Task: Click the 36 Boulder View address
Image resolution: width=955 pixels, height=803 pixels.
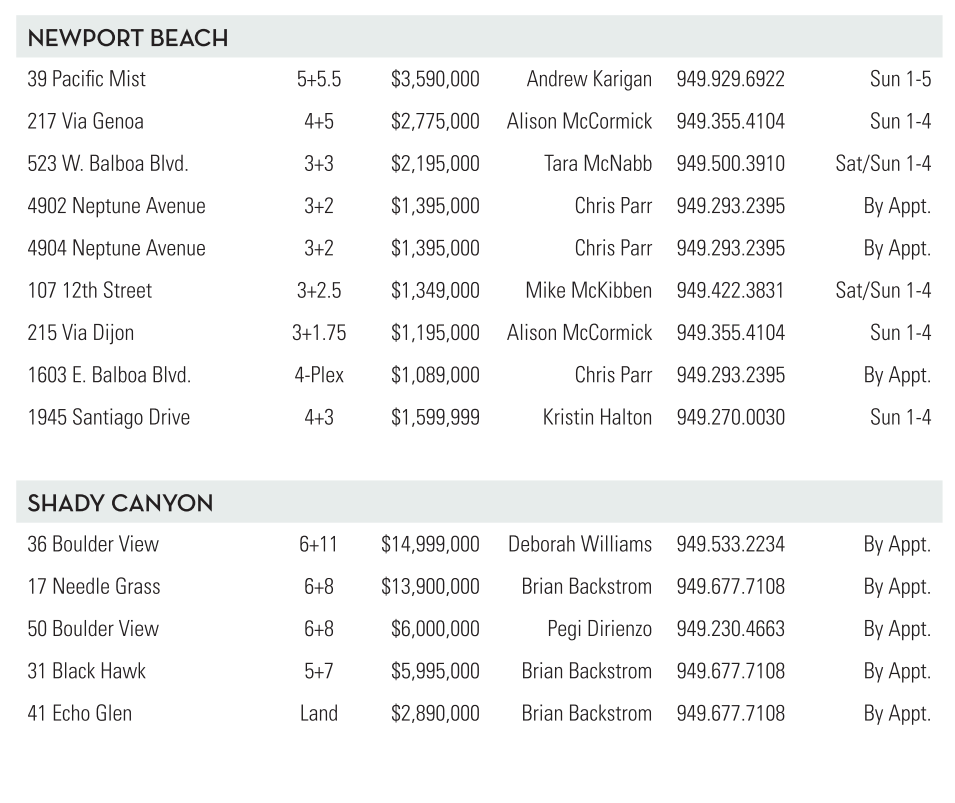Action: (x=93, y=545)
